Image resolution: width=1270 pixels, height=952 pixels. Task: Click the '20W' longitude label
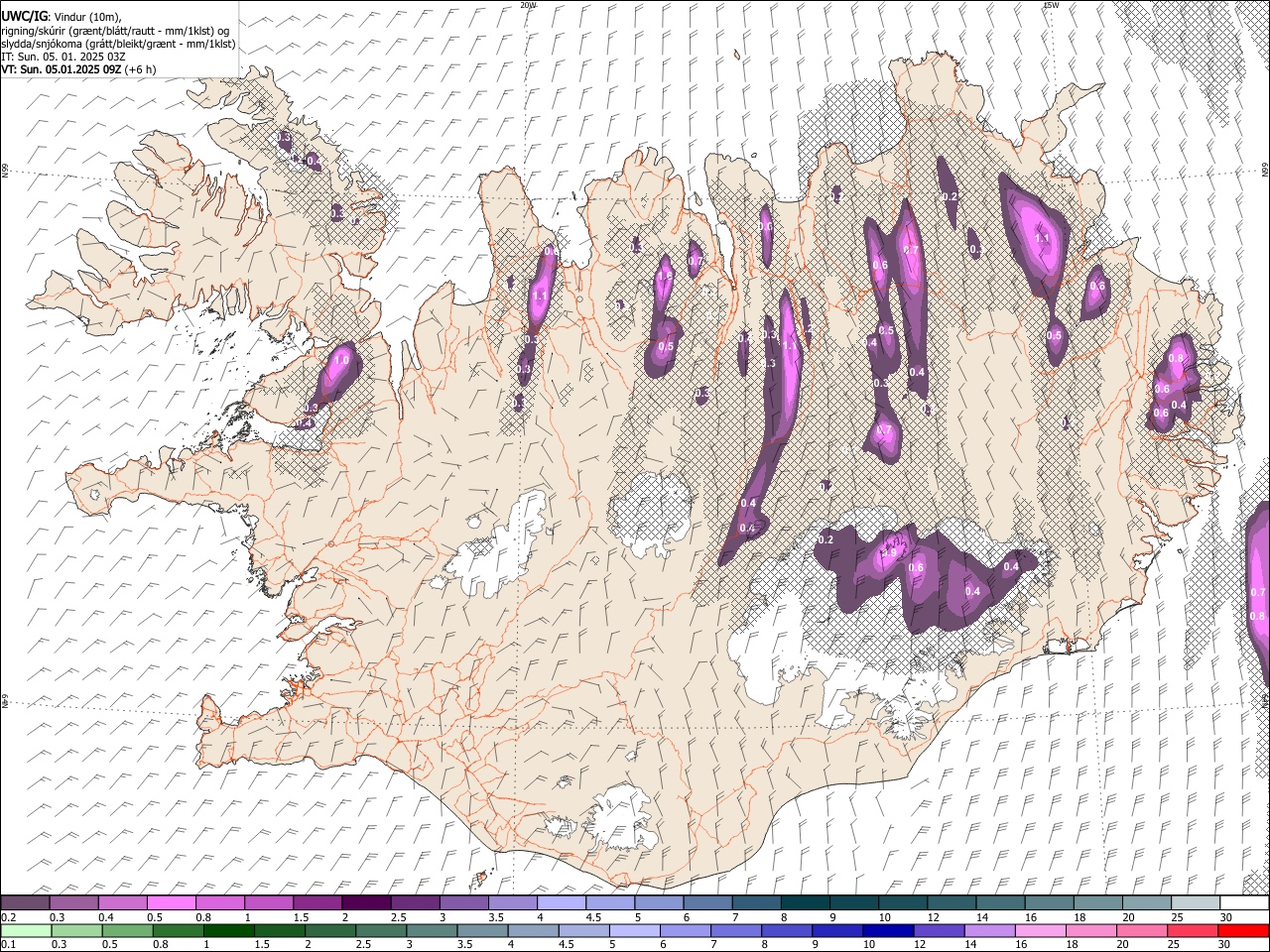528,5
